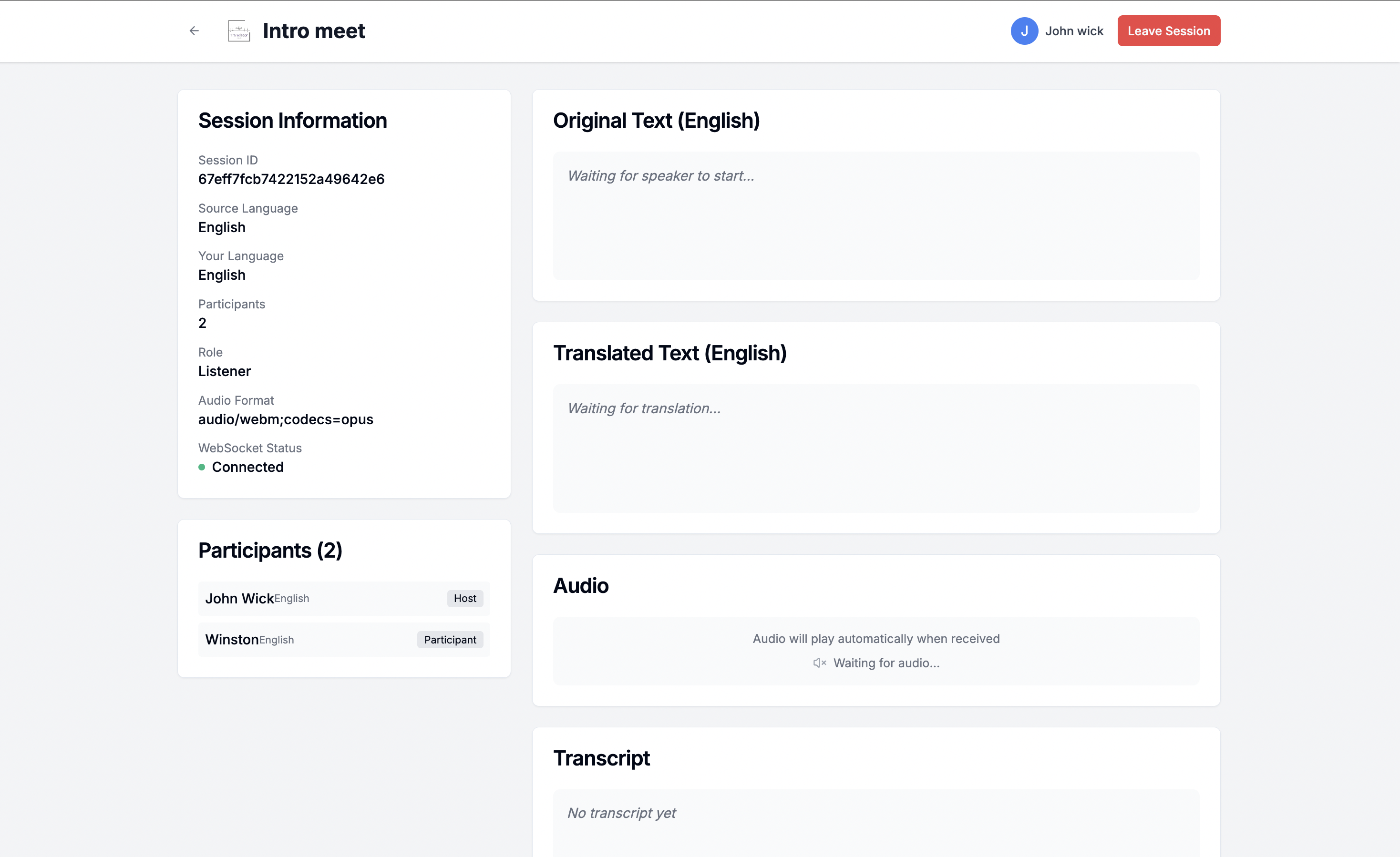
Task: Click the muted speaker icon in Audio
Action: (819, 663)
